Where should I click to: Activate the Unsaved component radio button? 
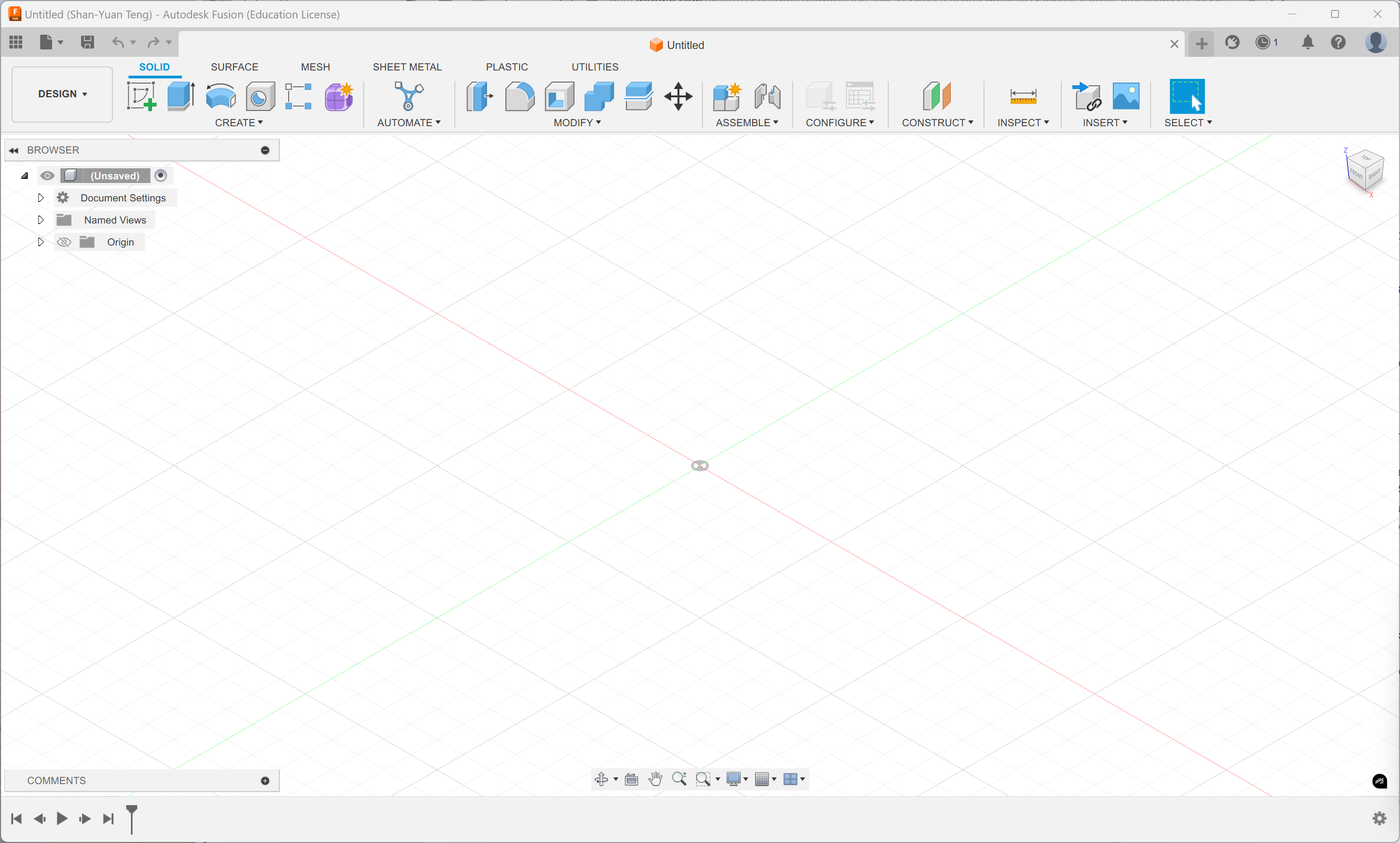coord(161,175)
